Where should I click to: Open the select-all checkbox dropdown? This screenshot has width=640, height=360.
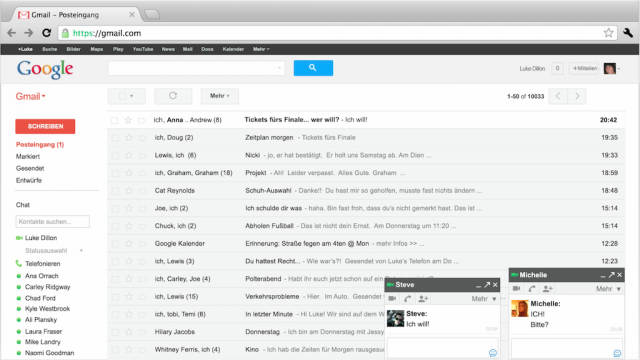coord(131,96)
